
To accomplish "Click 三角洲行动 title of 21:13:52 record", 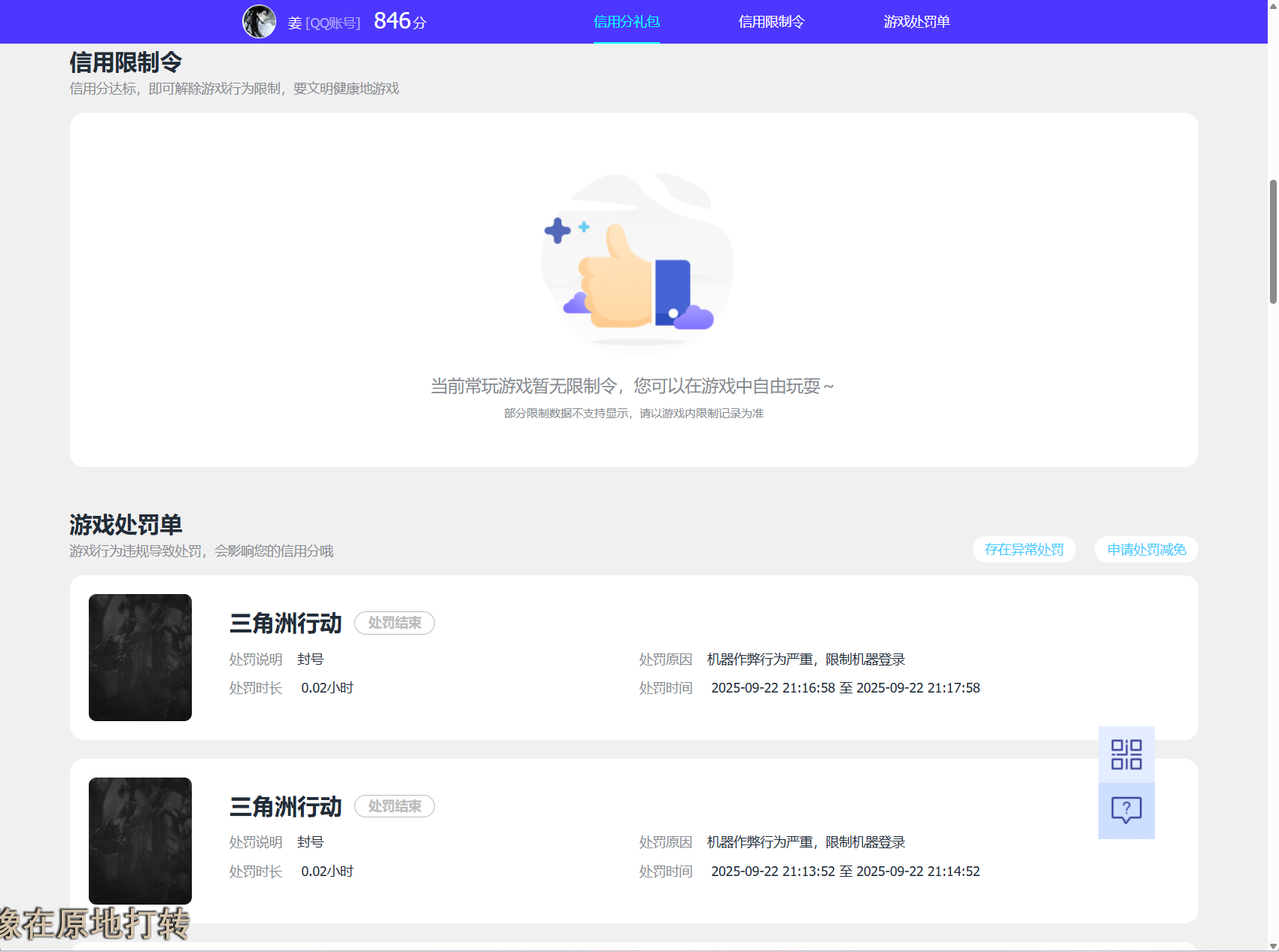I will (285, 807).
